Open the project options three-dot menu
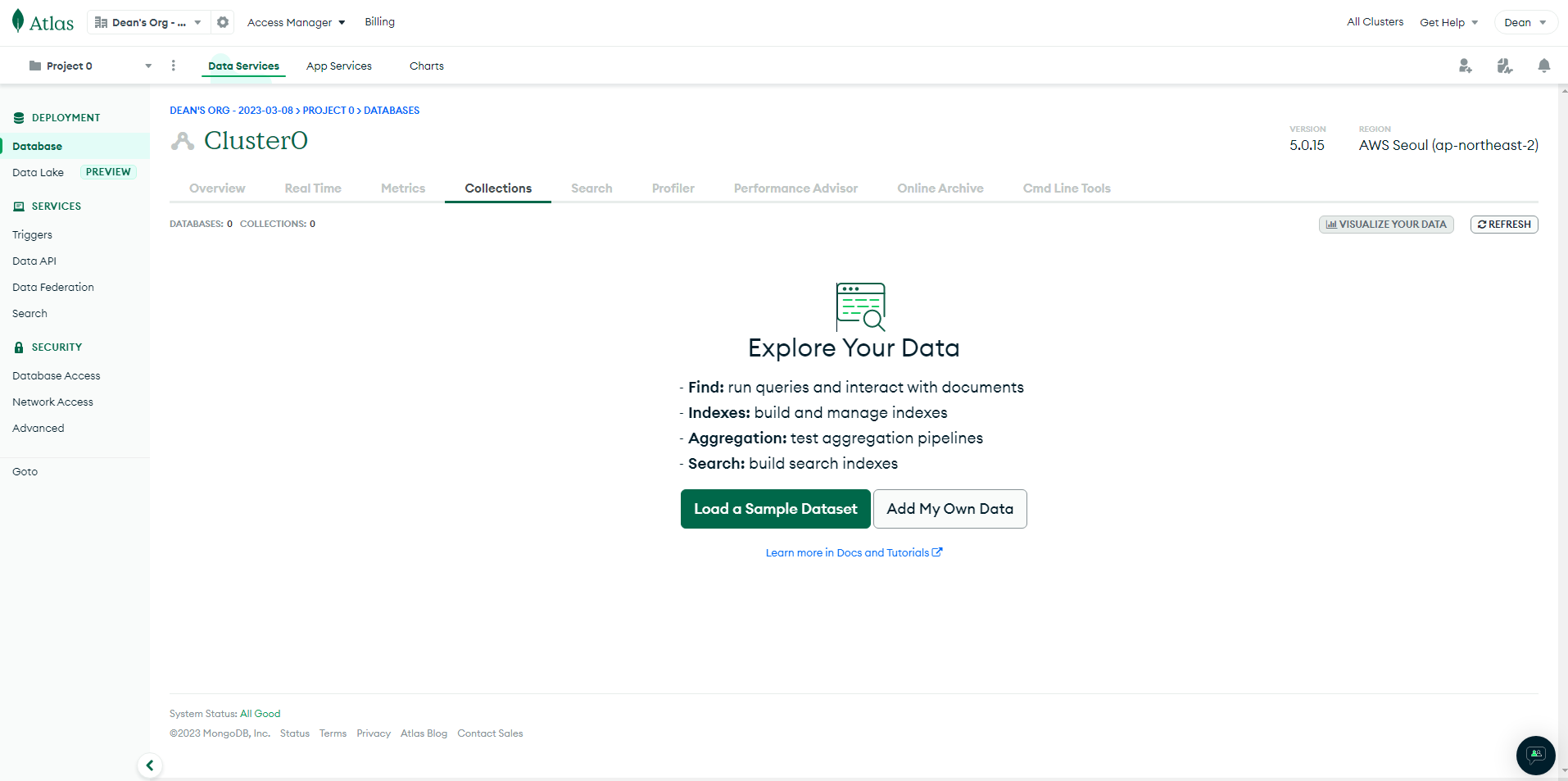This screenshot has height=781, width=1568. tap(174, 66)
